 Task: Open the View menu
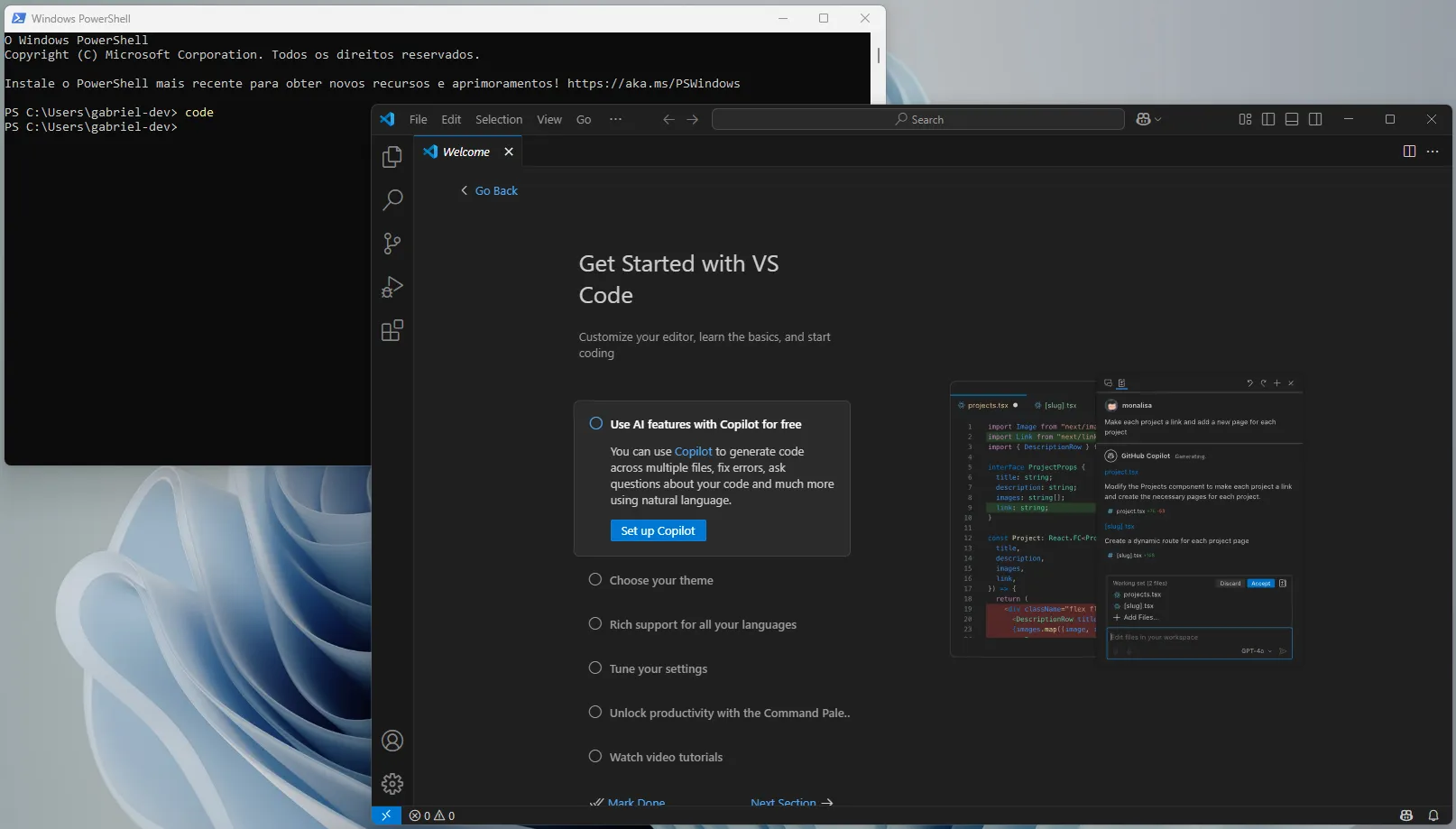(x=549, y=119)
